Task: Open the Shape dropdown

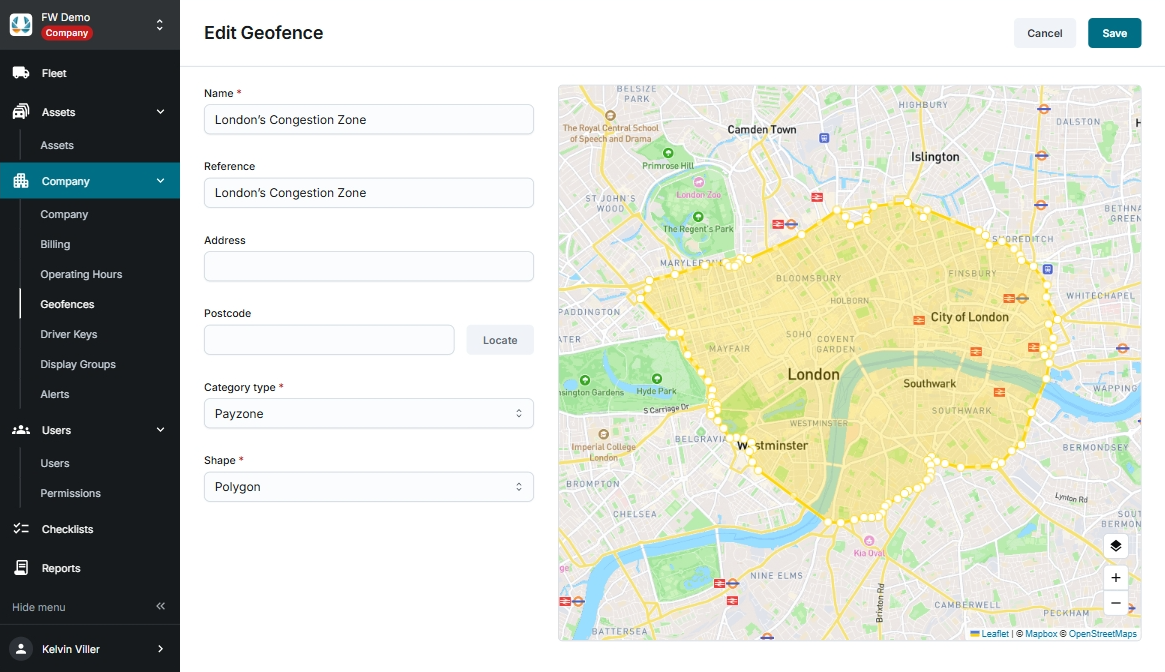Action: tap(369, 487)
